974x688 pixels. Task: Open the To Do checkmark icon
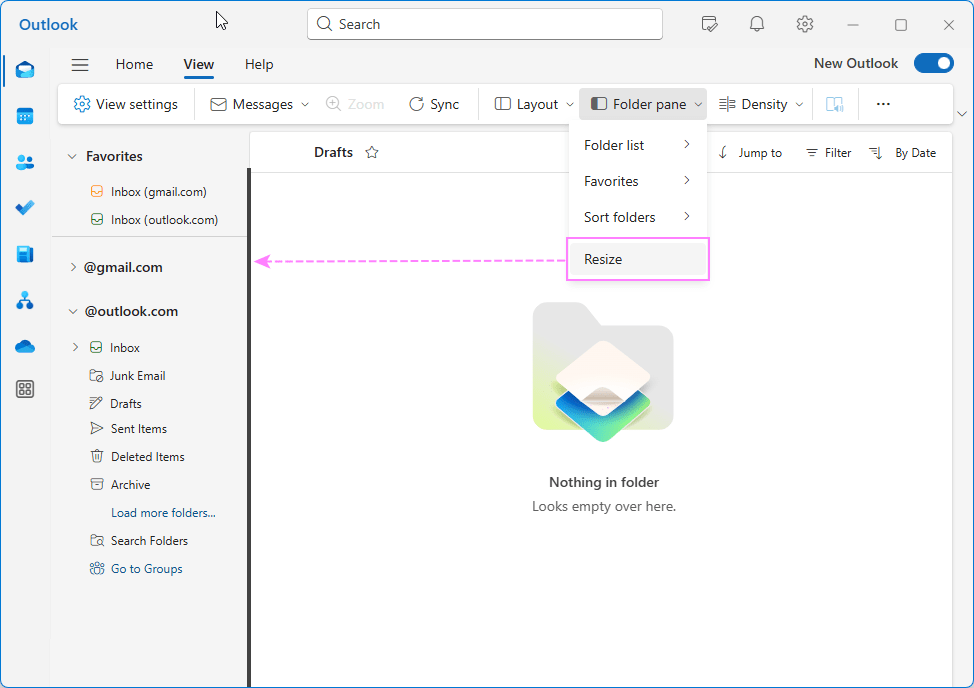25,208
